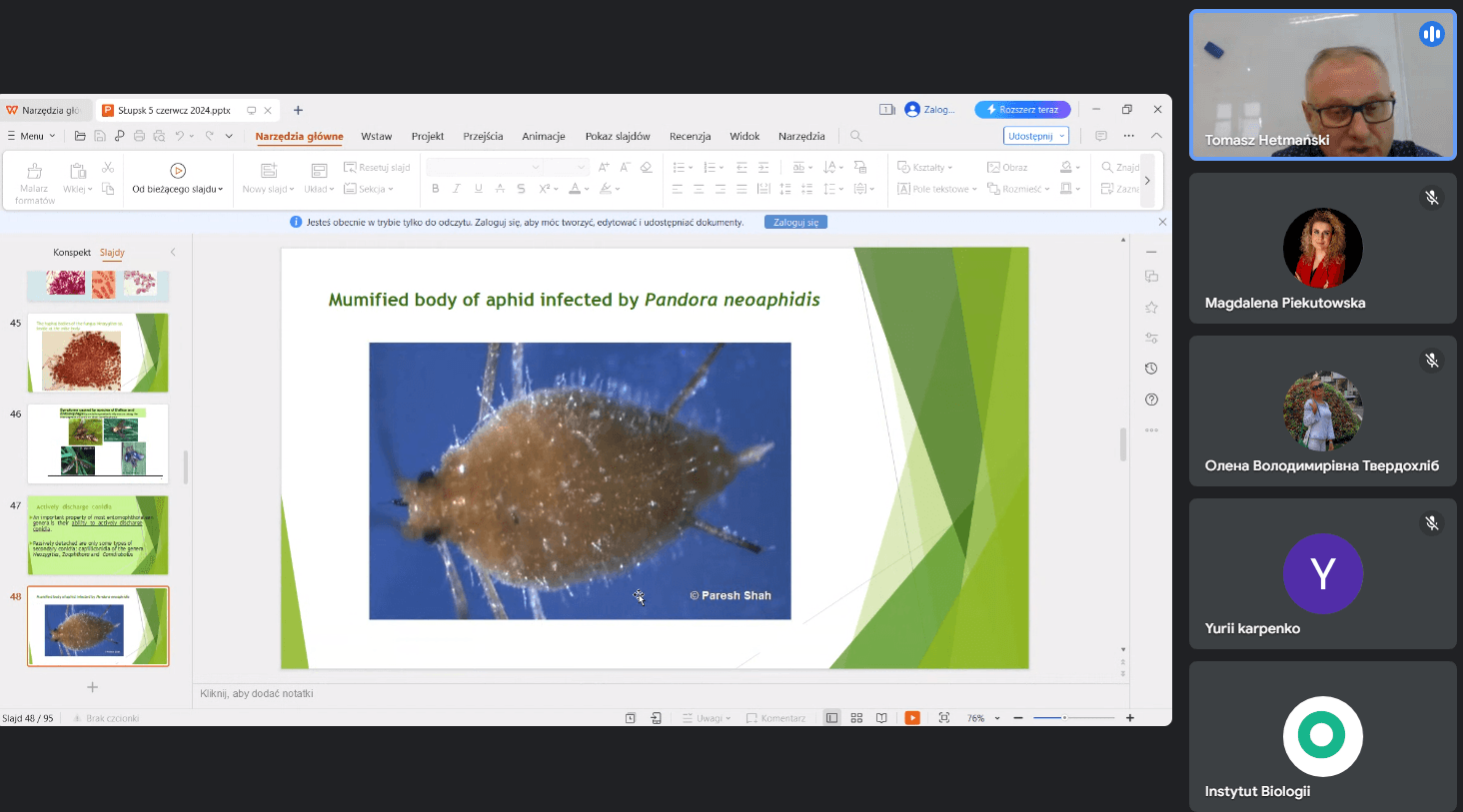Click the zoom out minus button
The width and height of the screenshot is (1463, 812).
1018,718
